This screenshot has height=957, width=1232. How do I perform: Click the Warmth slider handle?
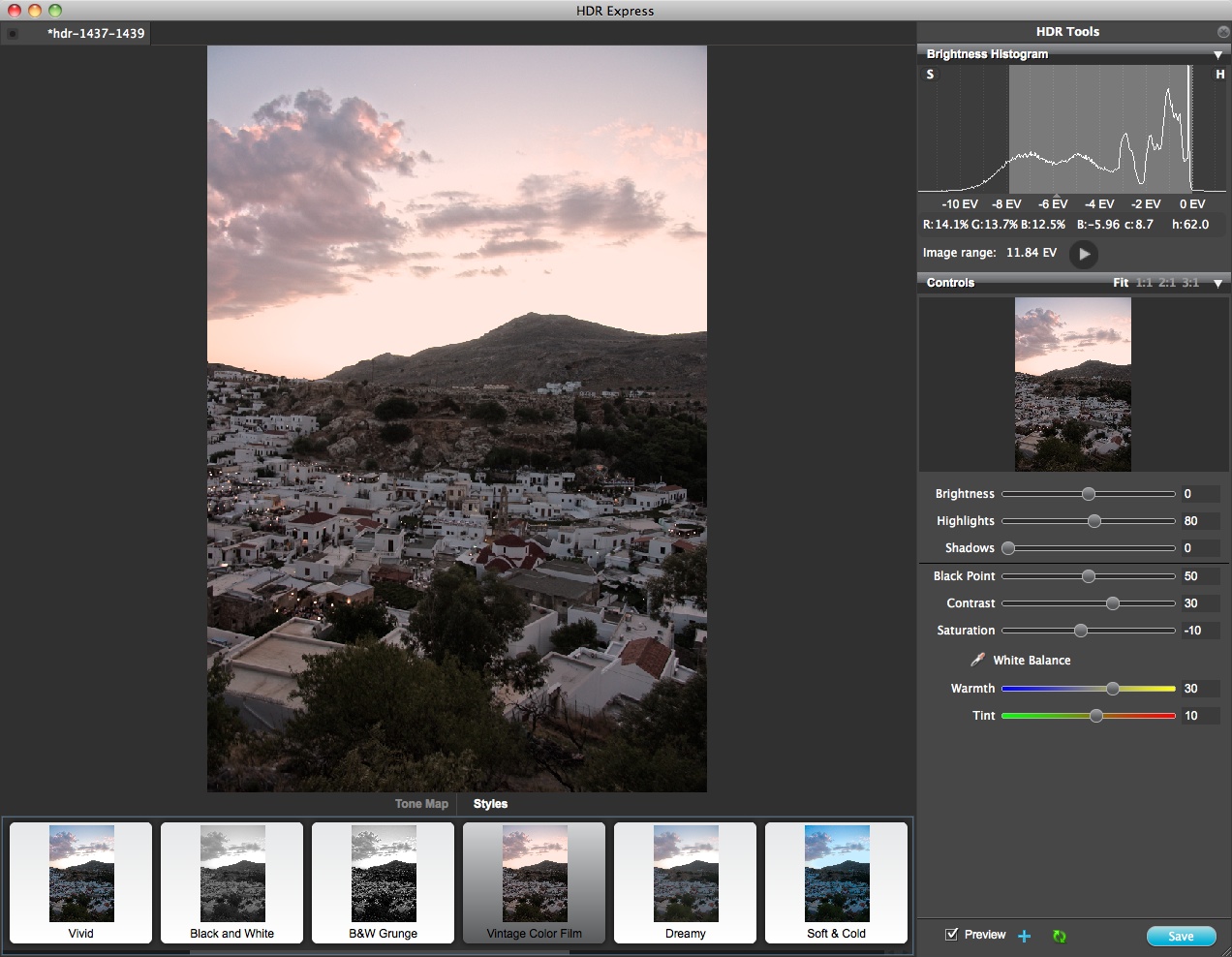click(1113, 689)
